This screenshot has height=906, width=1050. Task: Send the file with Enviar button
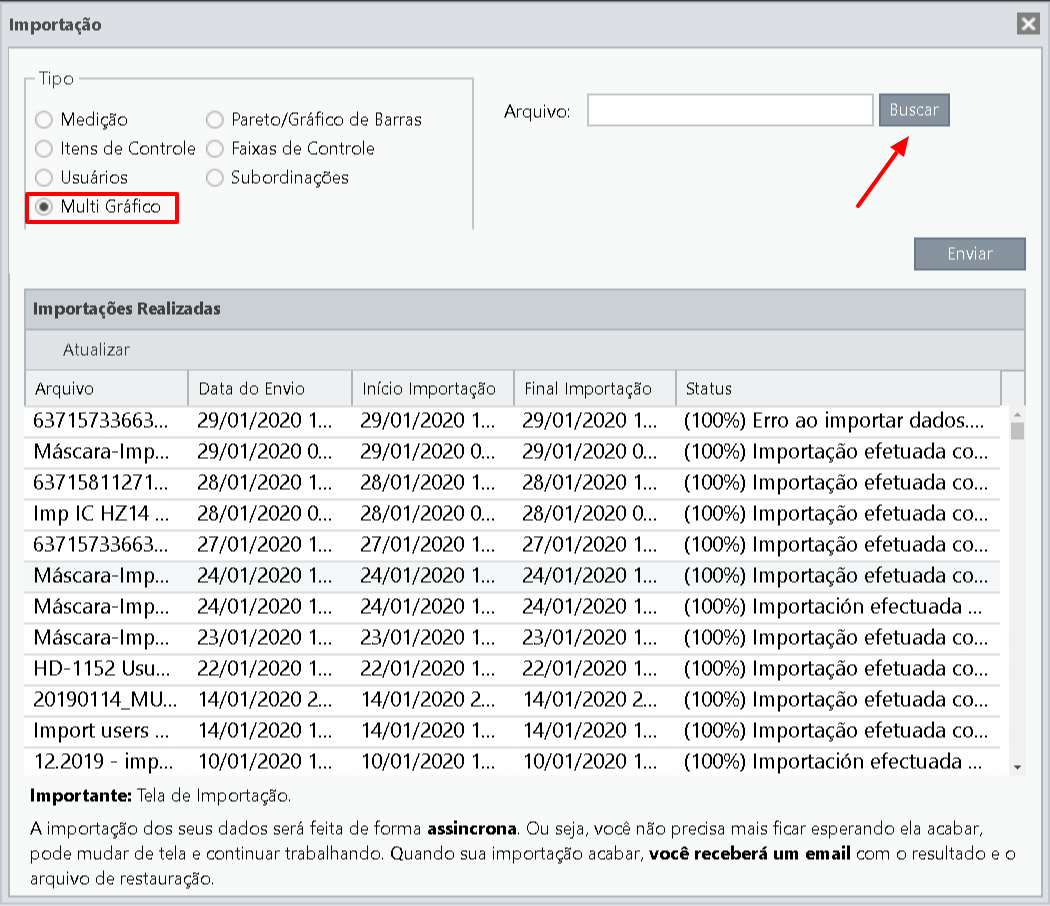tap(970, 254)
